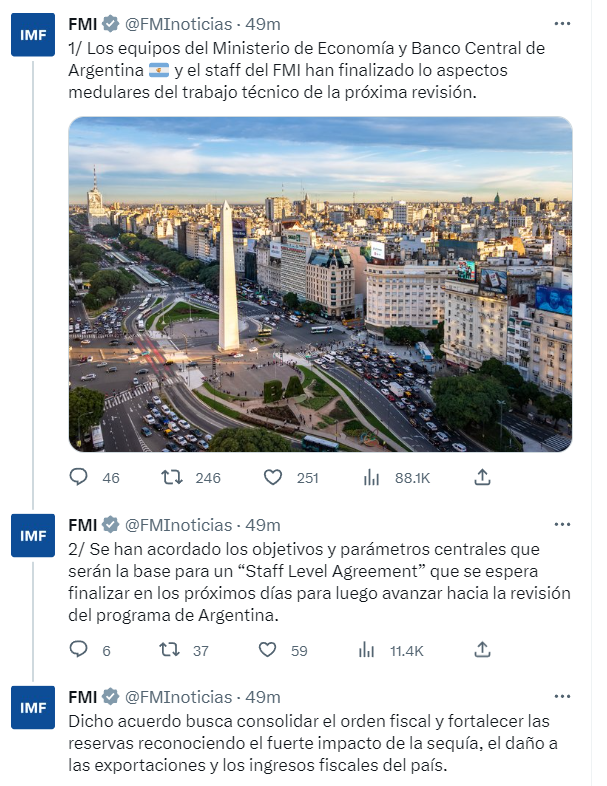The image size is (607, 786).
Task: Reply to the Staff Level Agreement tweet
Action: click(x=79, y=650)
